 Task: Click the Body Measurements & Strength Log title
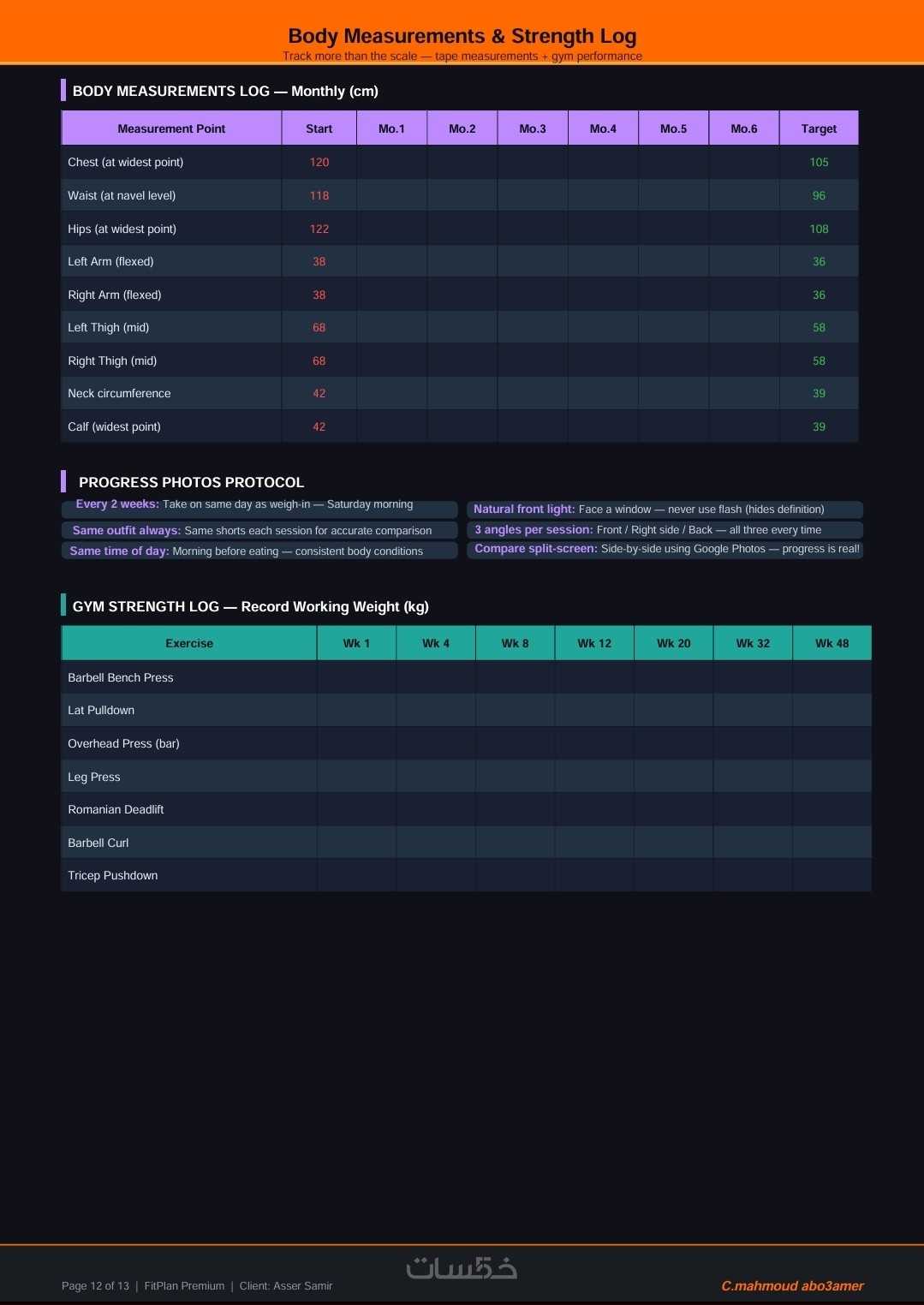pos(462,36)
